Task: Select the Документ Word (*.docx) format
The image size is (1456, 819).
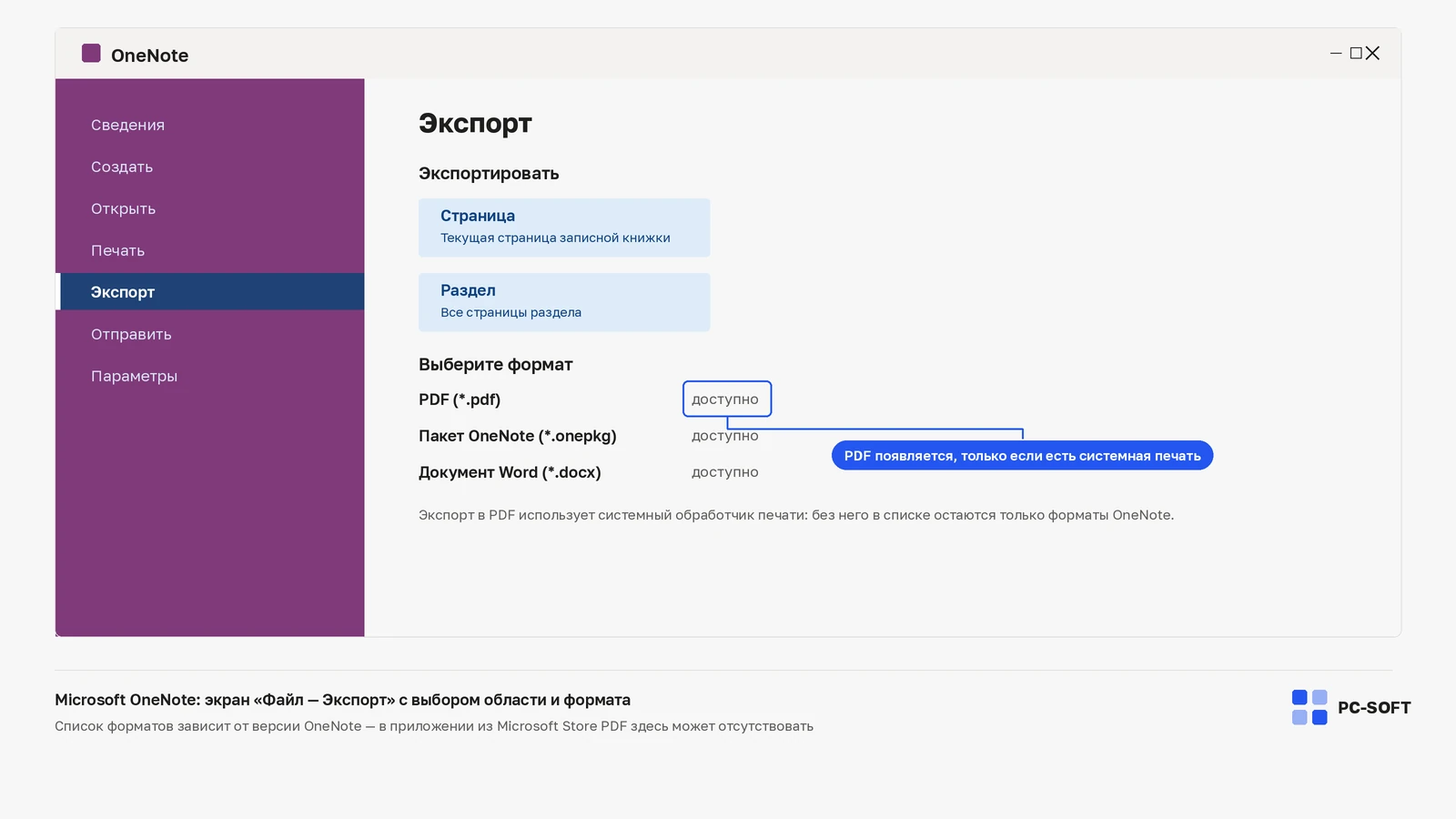Action: (510, 472)
